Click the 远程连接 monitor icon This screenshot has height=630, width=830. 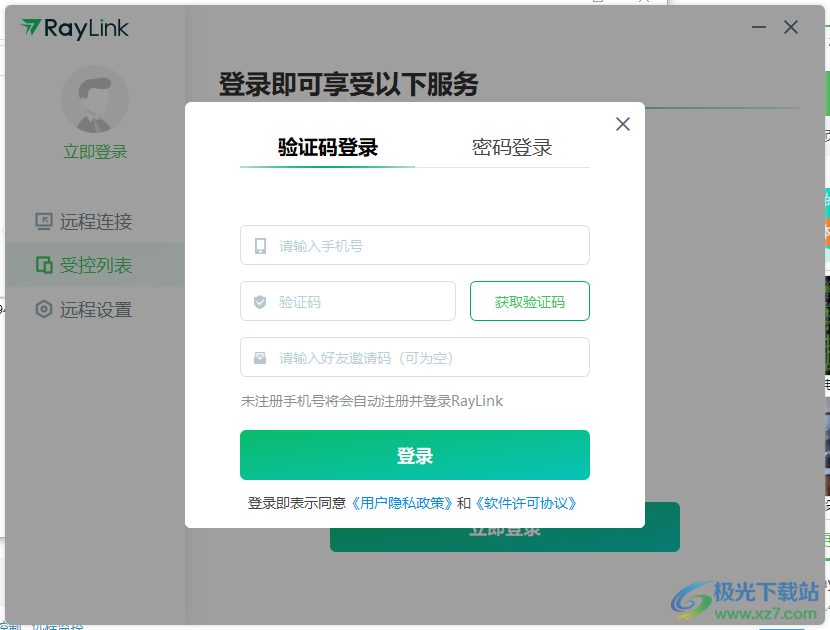point(44,221)
